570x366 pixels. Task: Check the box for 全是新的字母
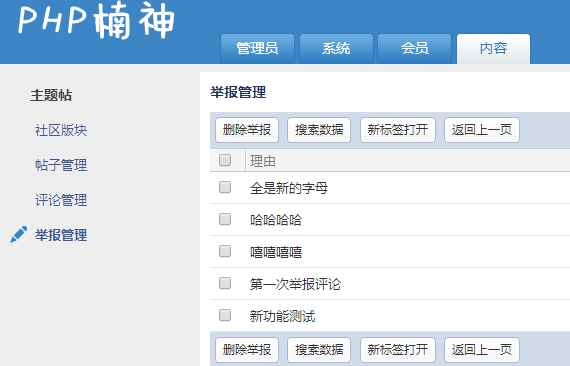tap(225, 188)
